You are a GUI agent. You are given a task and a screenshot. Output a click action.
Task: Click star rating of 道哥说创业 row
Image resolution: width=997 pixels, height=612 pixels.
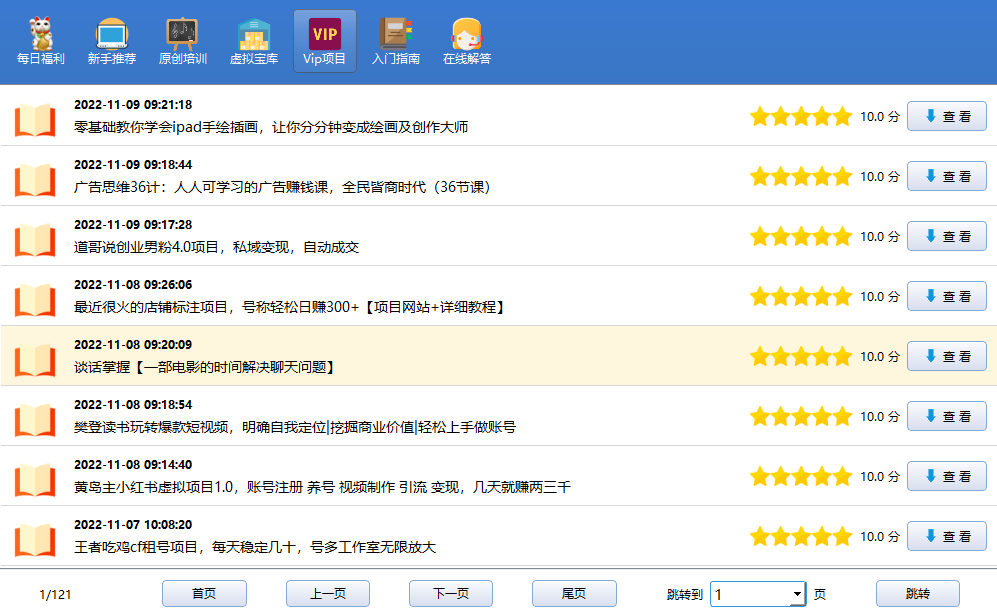801,237
